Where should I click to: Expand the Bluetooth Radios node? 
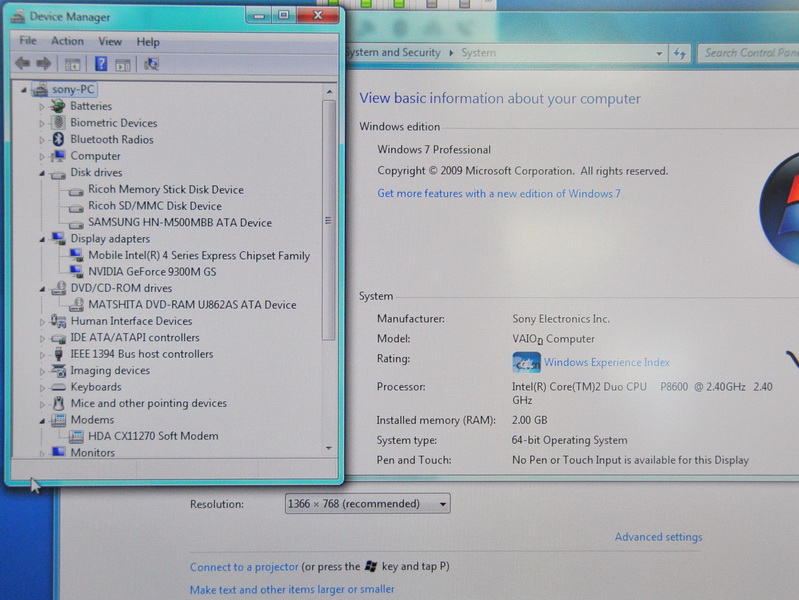click(42, 140)
